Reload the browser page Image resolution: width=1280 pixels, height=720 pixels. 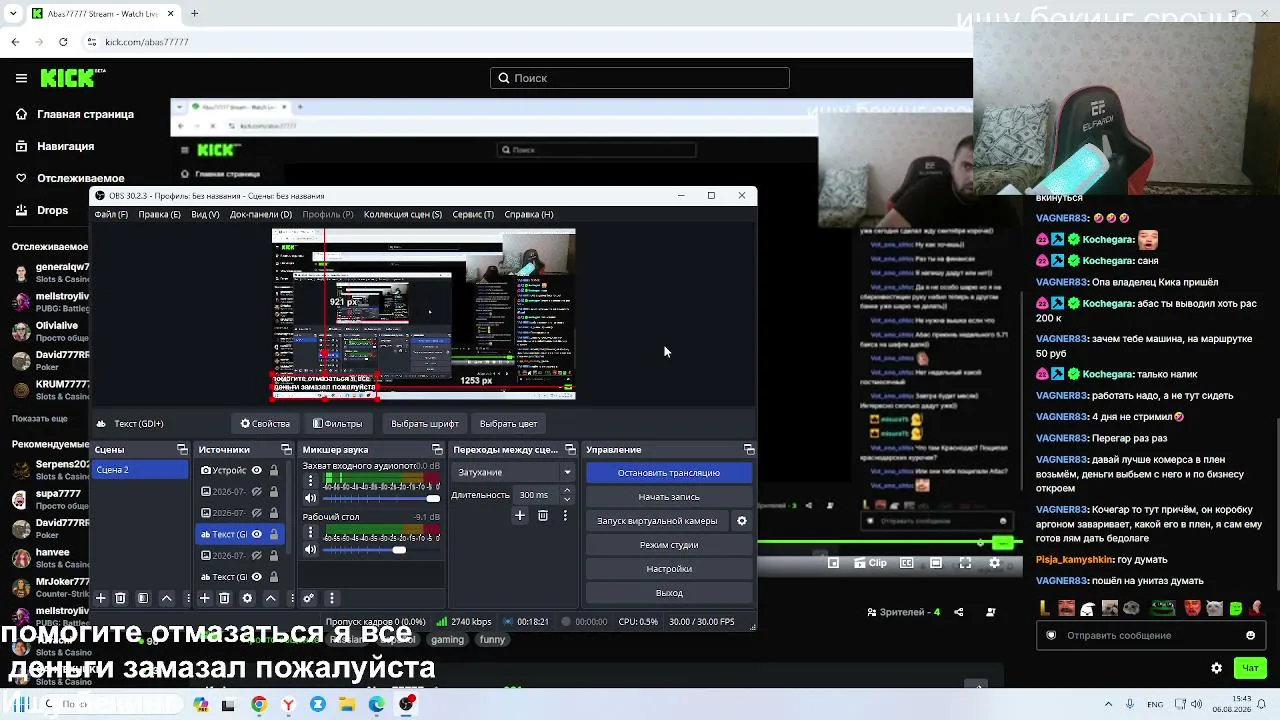tap(63, 42)
